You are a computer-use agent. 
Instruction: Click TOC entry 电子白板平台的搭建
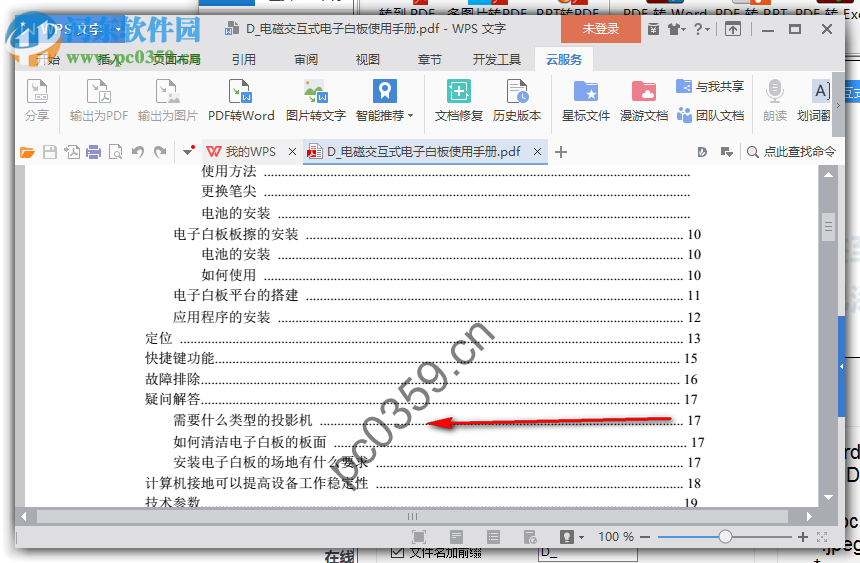point(236,295)
